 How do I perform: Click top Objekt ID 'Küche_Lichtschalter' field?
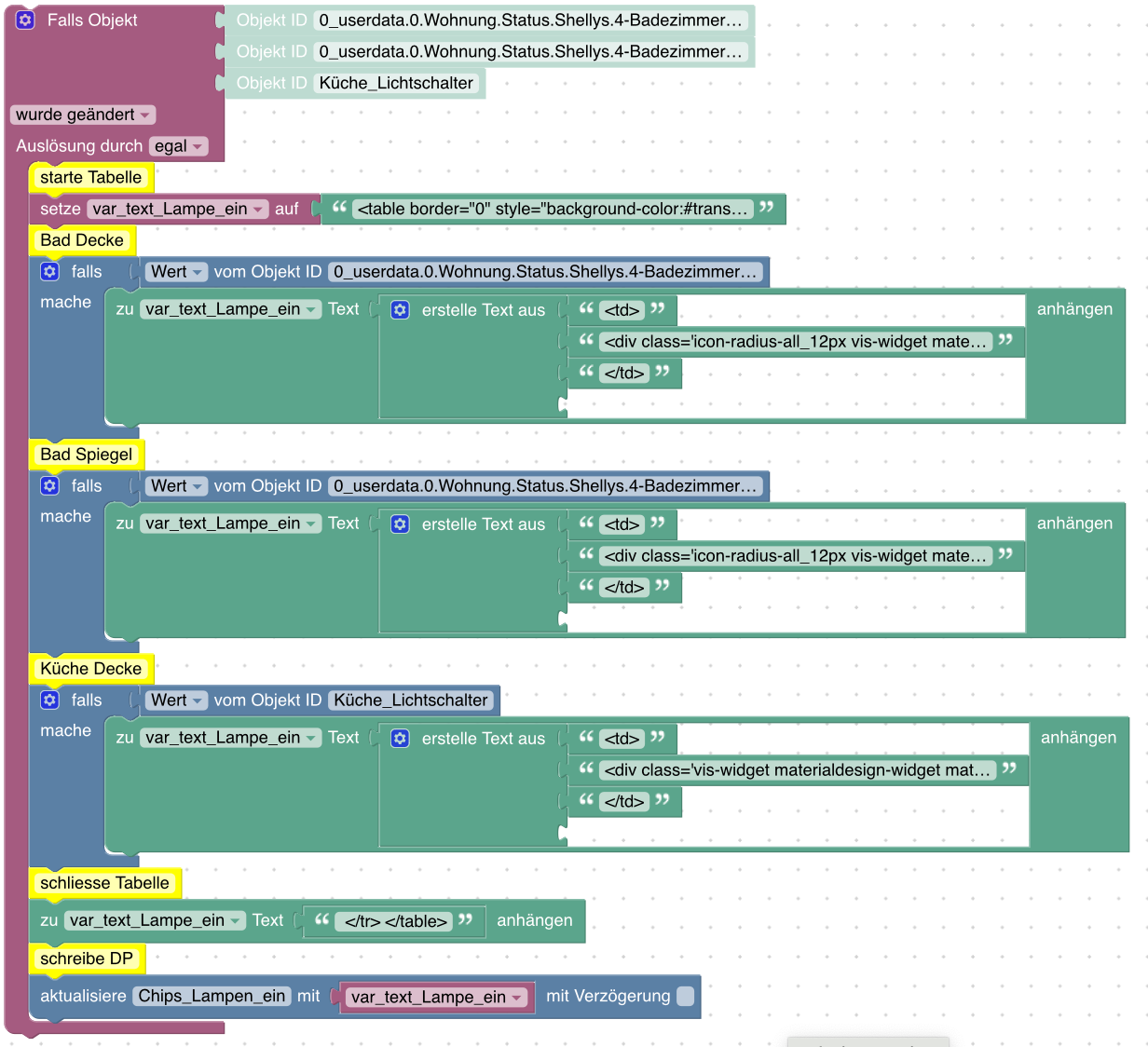pos(396,83)
